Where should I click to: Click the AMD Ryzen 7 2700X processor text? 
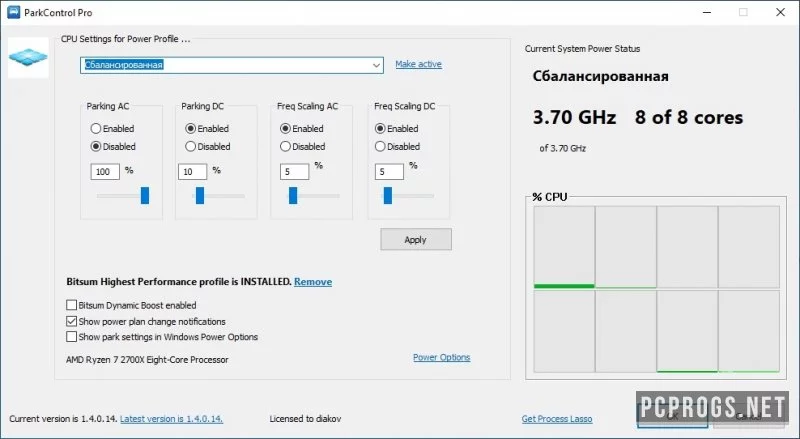pos(147,360)
